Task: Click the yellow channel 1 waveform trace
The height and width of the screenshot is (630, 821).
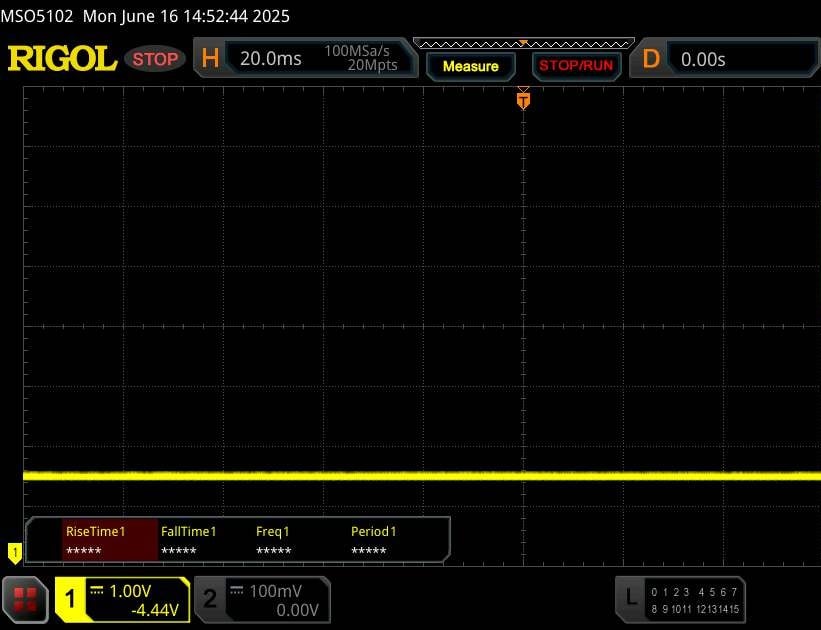Action: coord(422,476)
